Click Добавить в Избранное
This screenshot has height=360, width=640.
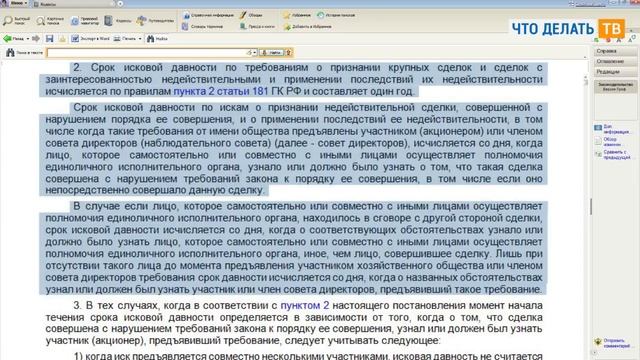point(307,27)
